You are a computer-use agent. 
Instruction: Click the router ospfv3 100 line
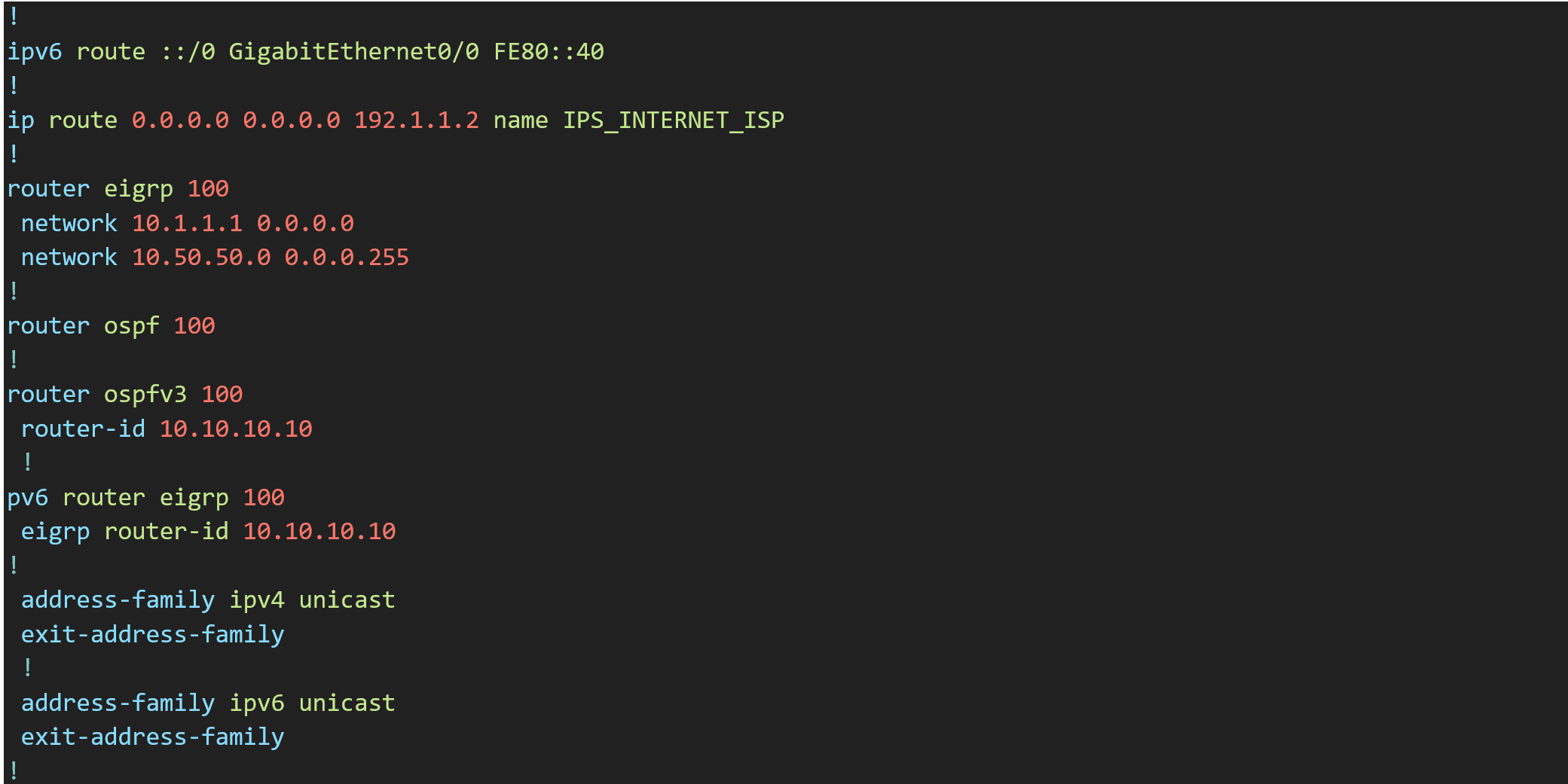tap(125, 395)
